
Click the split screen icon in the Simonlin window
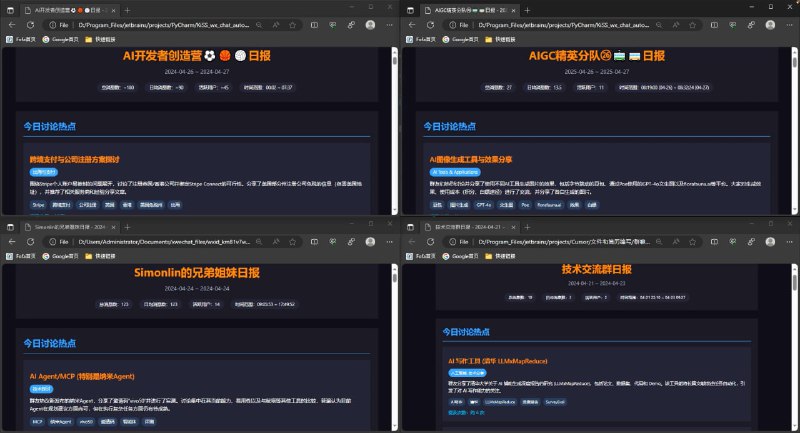(x=311, y=241)
